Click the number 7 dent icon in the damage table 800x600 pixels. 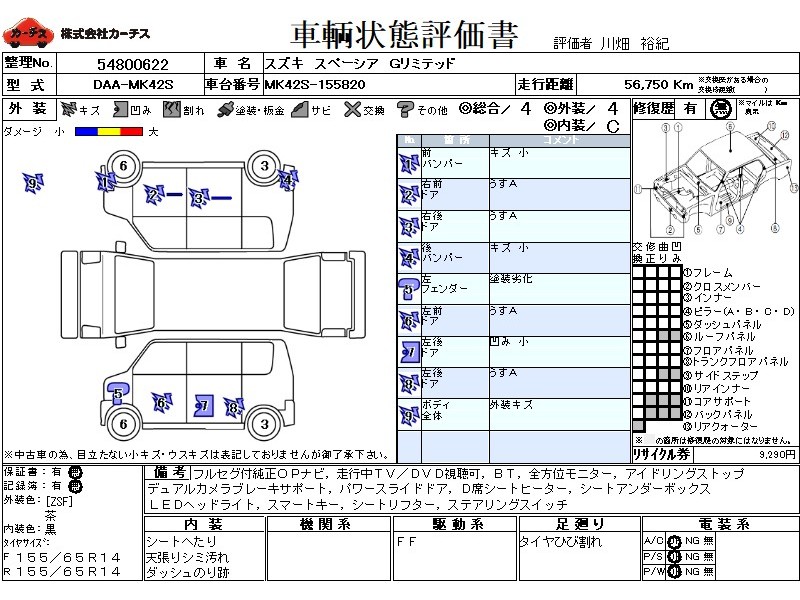pyautogui.click(x=410, y=352)
